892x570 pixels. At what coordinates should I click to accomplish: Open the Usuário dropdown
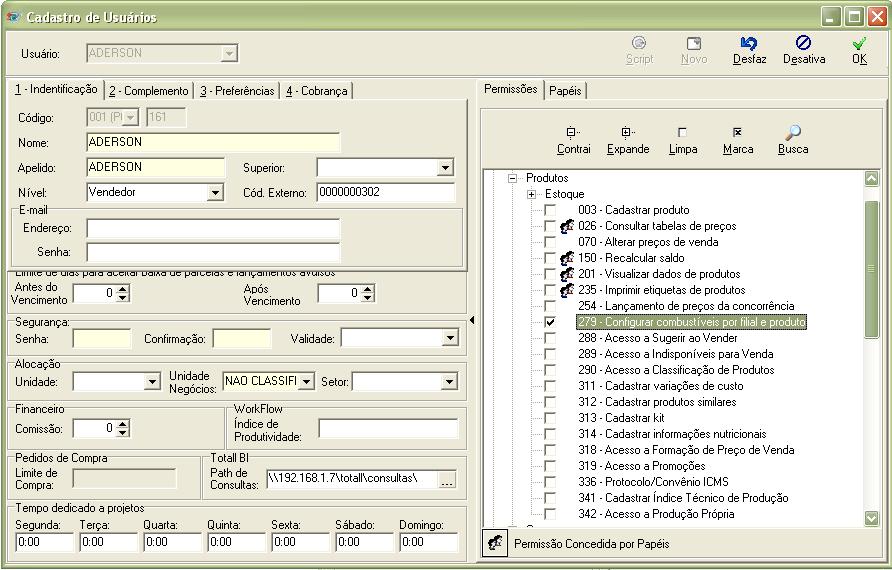click(x=229, y=53)
